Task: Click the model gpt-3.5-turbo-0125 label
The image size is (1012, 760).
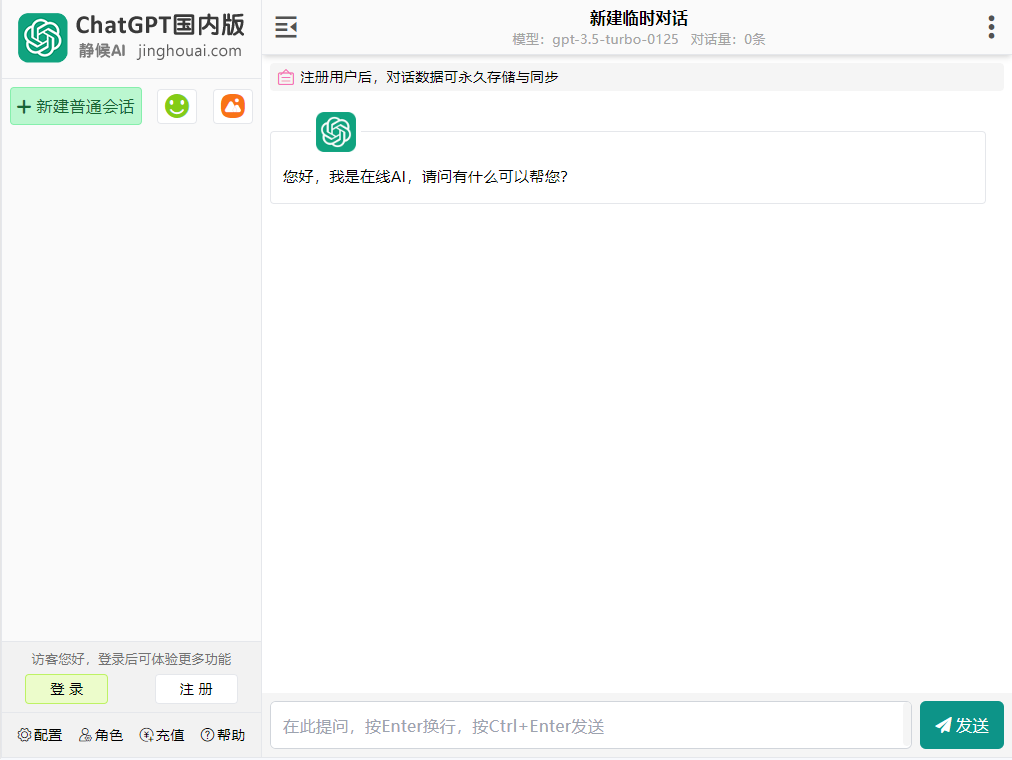Action: point(595,39)
